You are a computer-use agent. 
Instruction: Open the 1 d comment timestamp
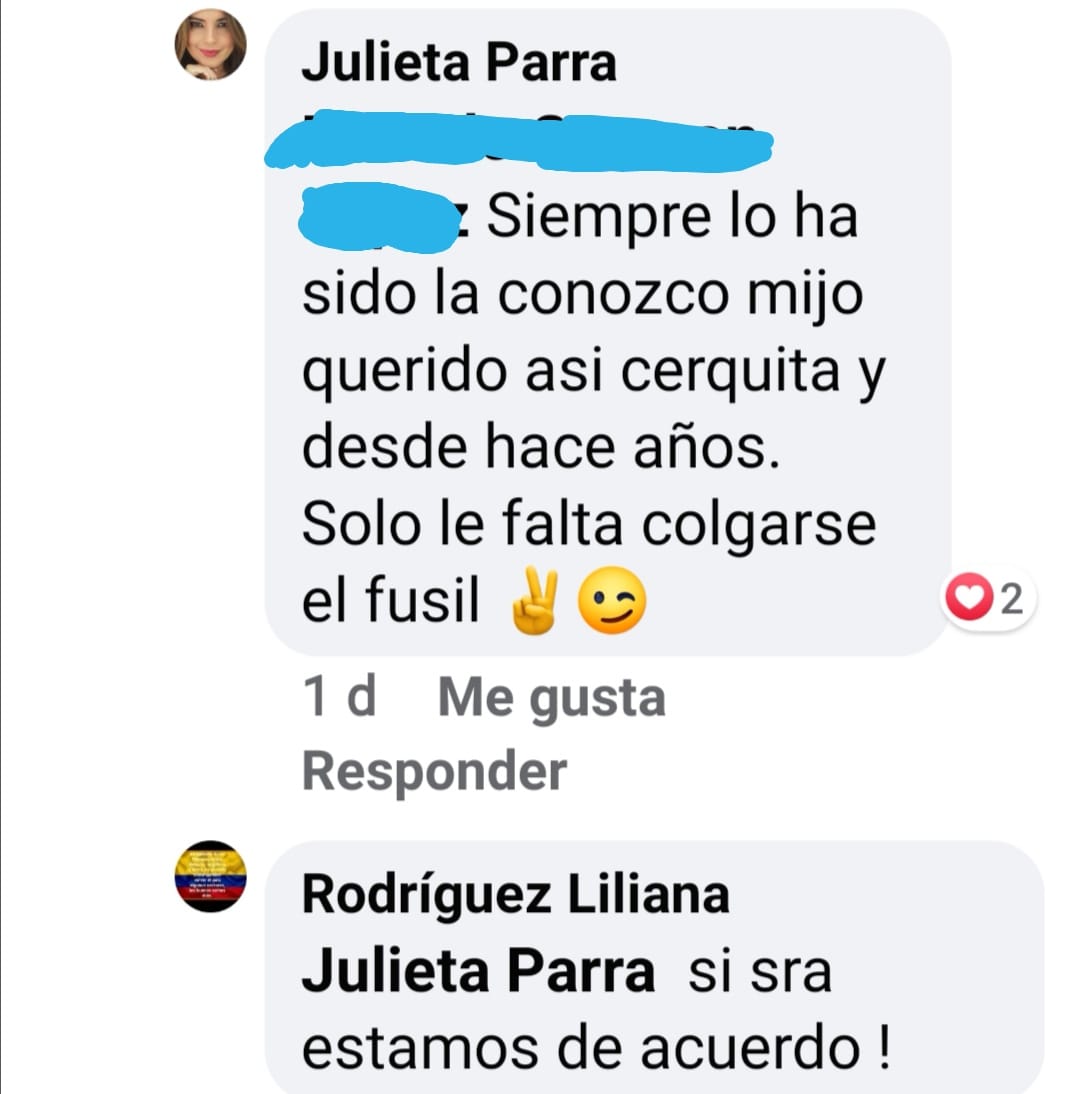[x=340, y=696]
